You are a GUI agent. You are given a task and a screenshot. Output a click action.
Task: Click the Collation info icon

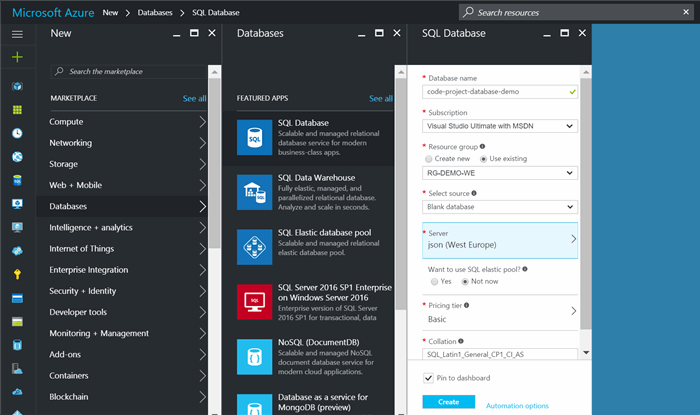[x=461, y=341]
